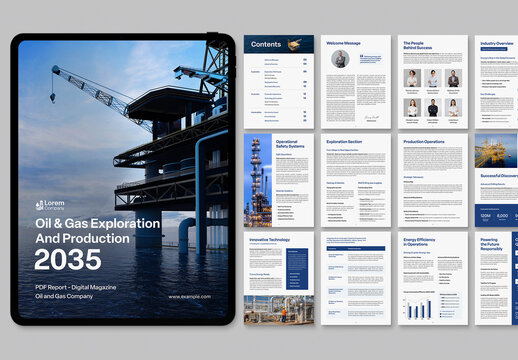Open the Production Operations page thumbnail
This screenshot has height=360, width=518.
point(433,180)
